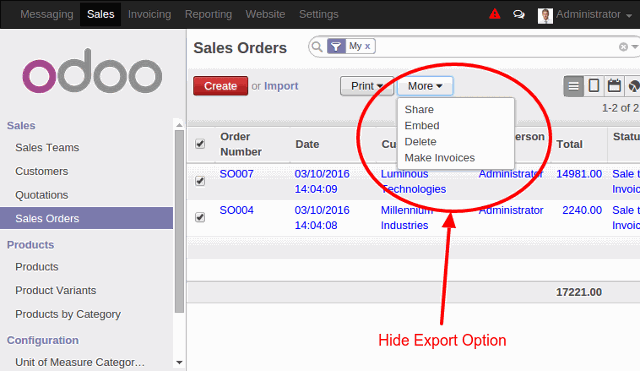Open the Print dropdown
The width and height of the screenshot is (640, 371).
(367, 86)
